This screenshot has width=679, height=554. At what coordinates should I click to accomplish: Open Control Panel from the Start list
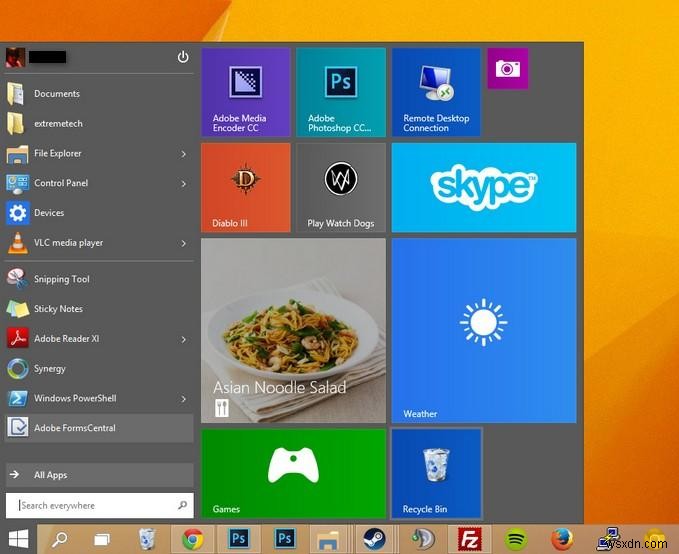pyautogui.click(x=99, y=183)
